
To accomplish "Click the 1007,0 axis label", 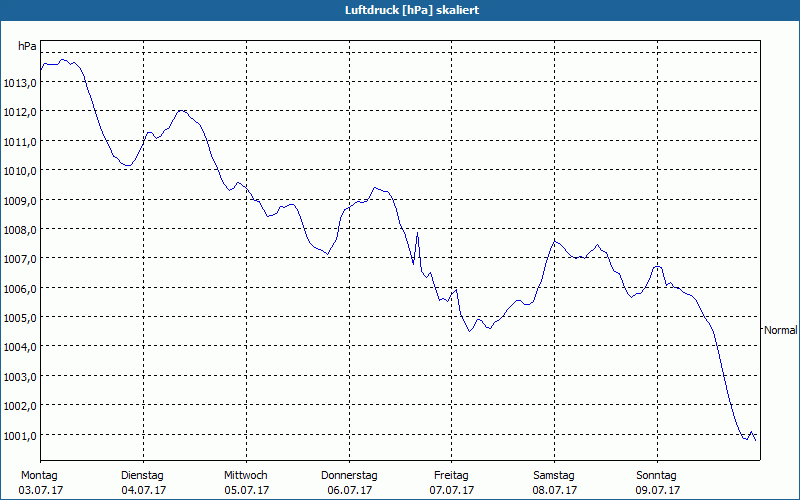I will [20, 259].
